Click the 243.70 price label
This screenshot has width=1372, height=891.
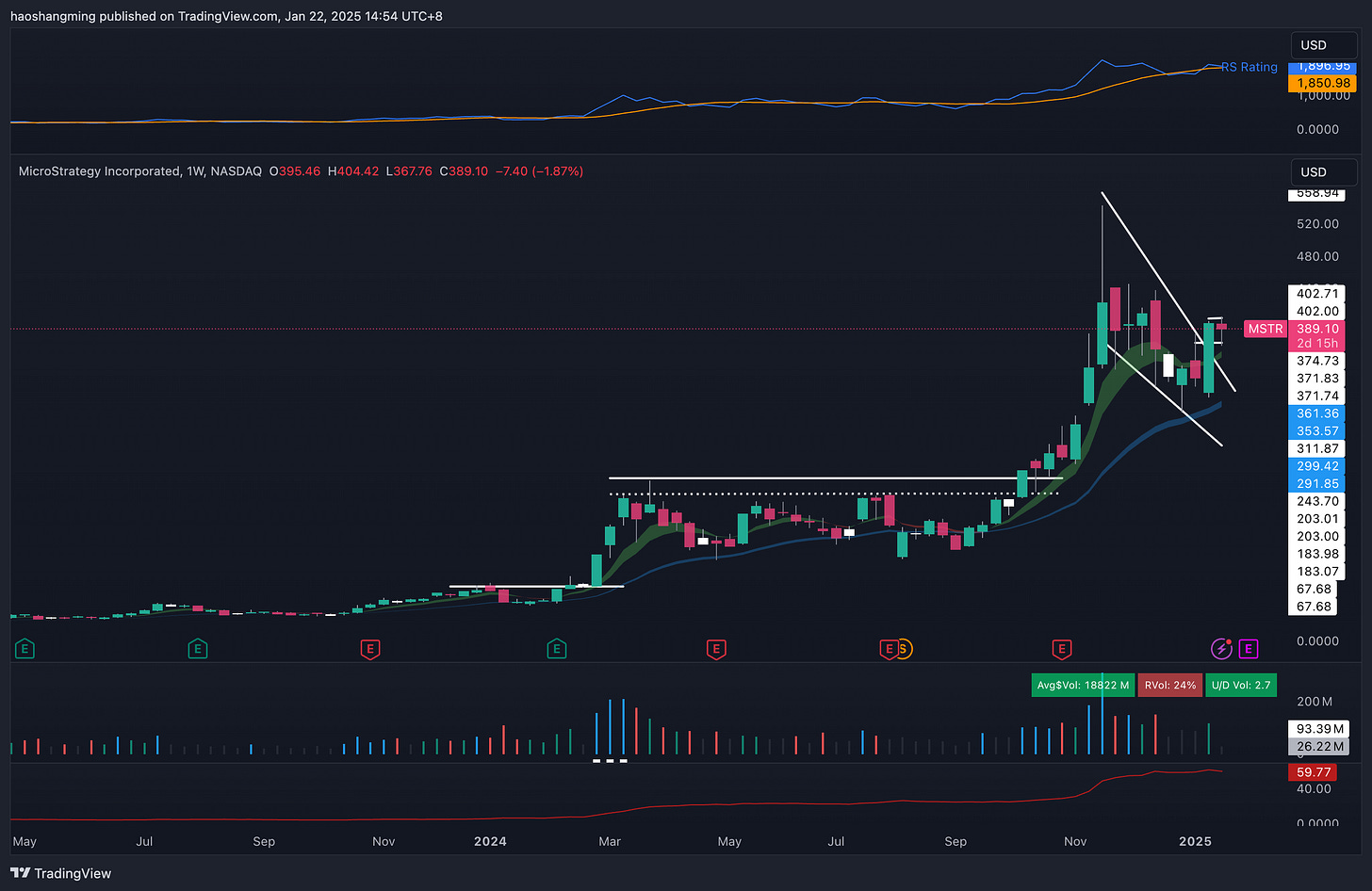1317,501
